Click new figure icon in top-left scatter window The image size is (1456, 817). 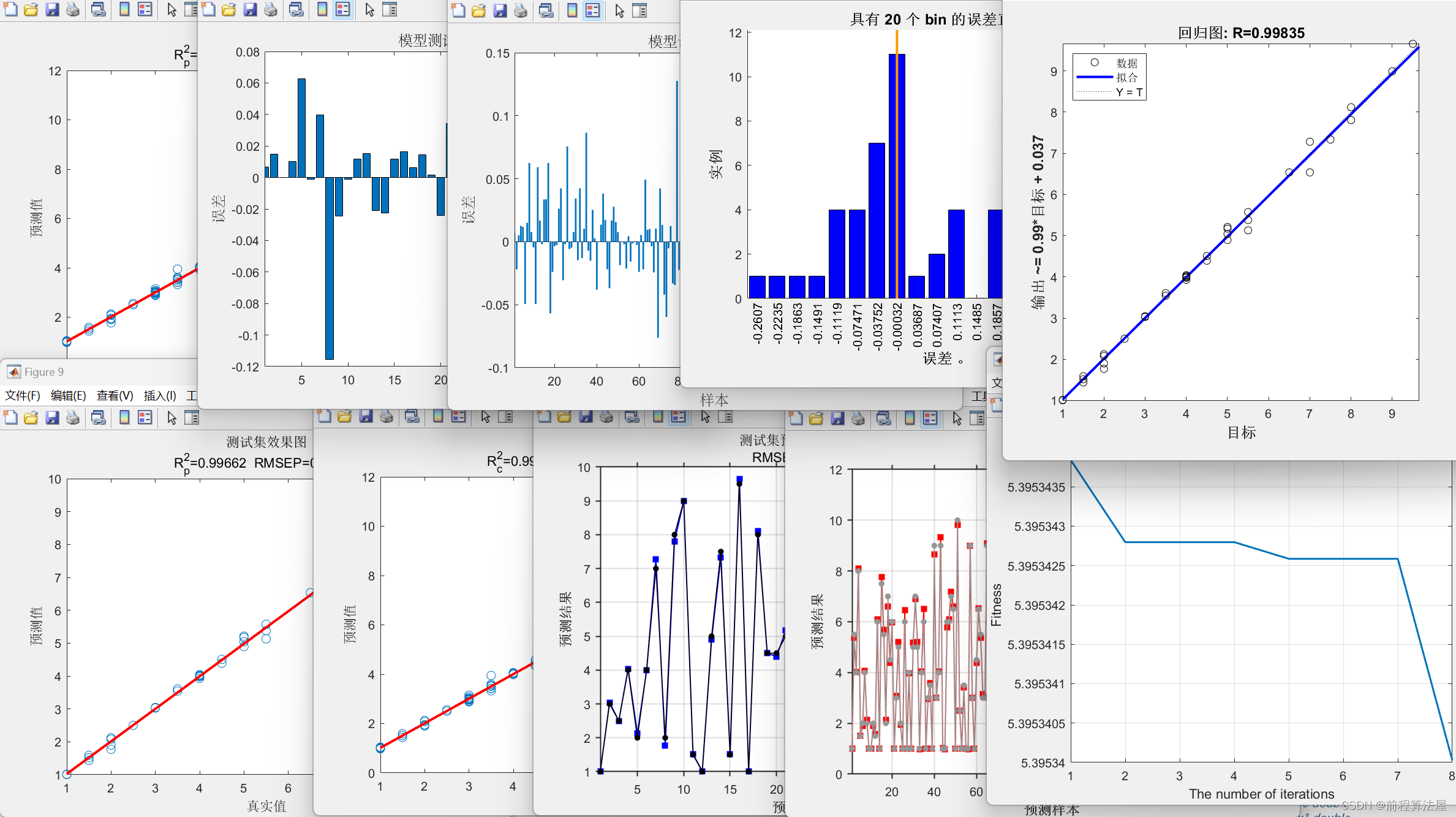point(10,9)
